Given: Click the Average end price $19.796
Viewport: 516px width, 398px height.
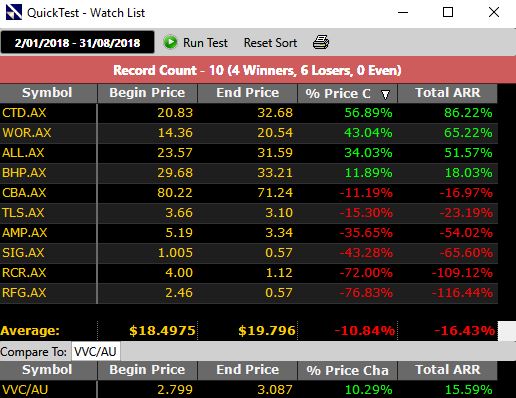Looking at the screenshot, I should [267, 331].
